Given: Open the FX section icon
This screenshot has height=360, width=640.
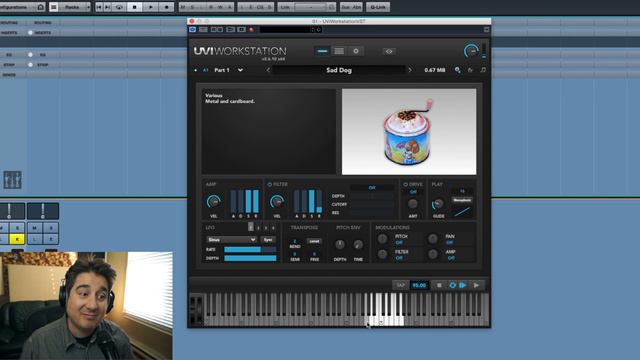Looking at the screenshot, I should point(470,70).
